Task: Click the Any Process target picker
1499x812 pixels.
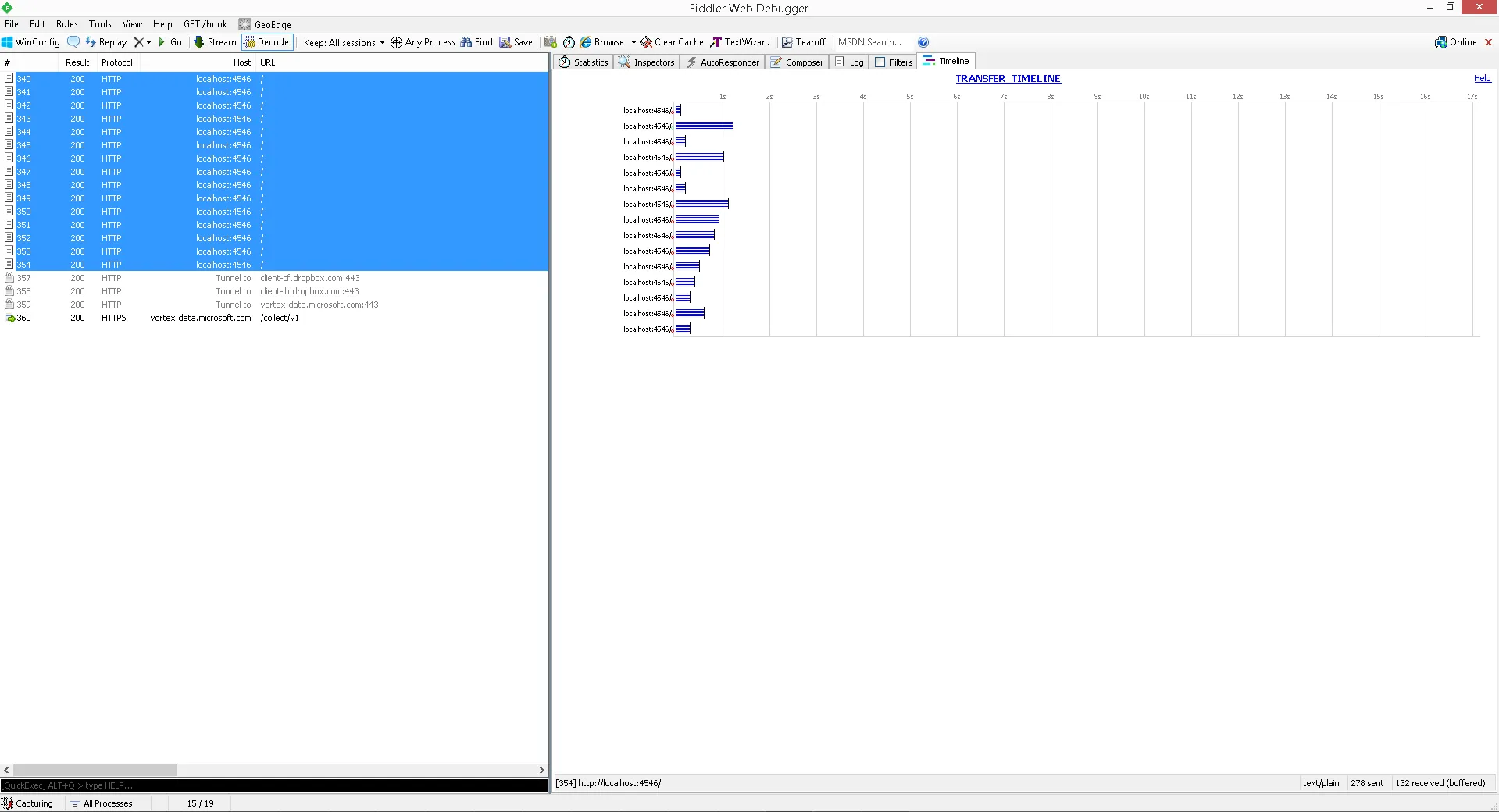Action: point(423,42)
